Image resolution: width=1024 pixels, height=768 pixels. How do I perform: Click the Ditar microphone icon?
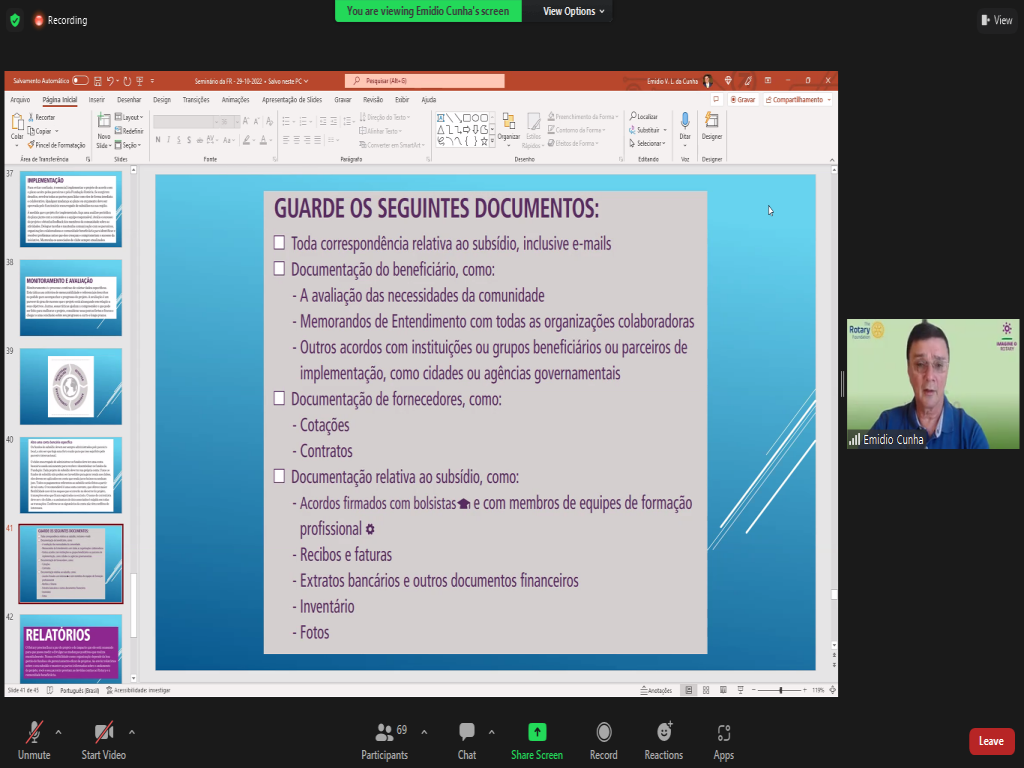click(x=685, y=124)
